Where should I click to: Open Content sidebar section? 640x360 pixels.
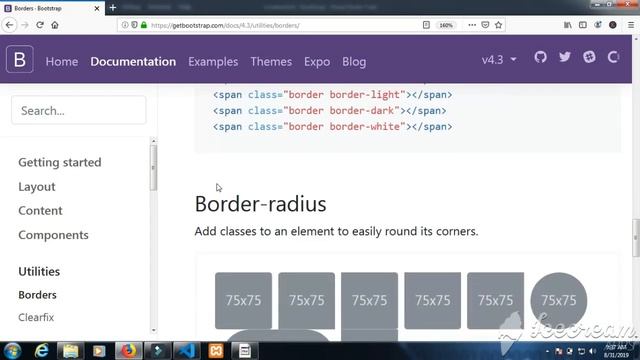[x=40, y=211]
